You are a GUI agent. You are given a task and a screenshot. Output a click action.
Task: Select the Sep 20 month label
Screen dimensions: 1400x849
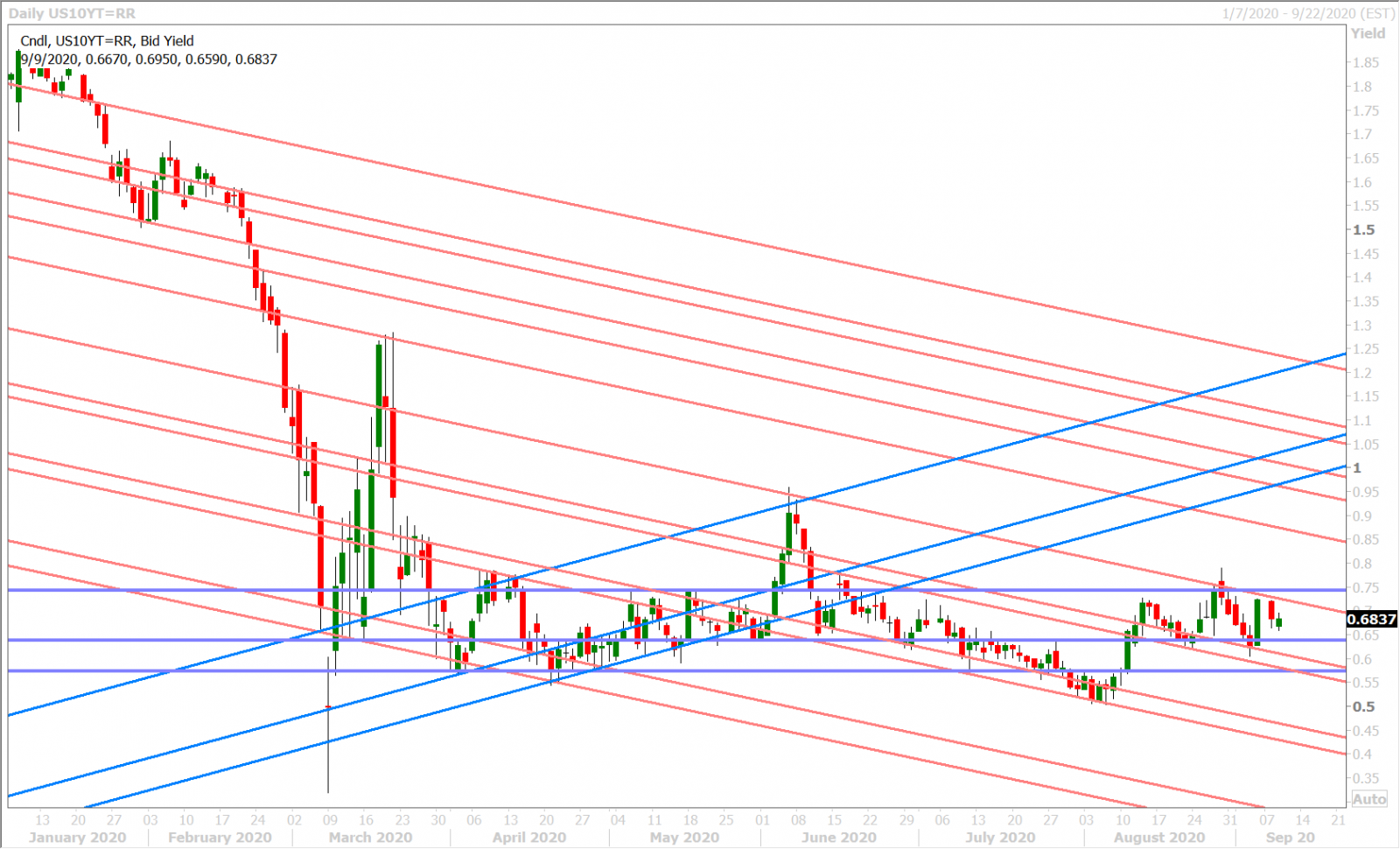coord(1290,837)
